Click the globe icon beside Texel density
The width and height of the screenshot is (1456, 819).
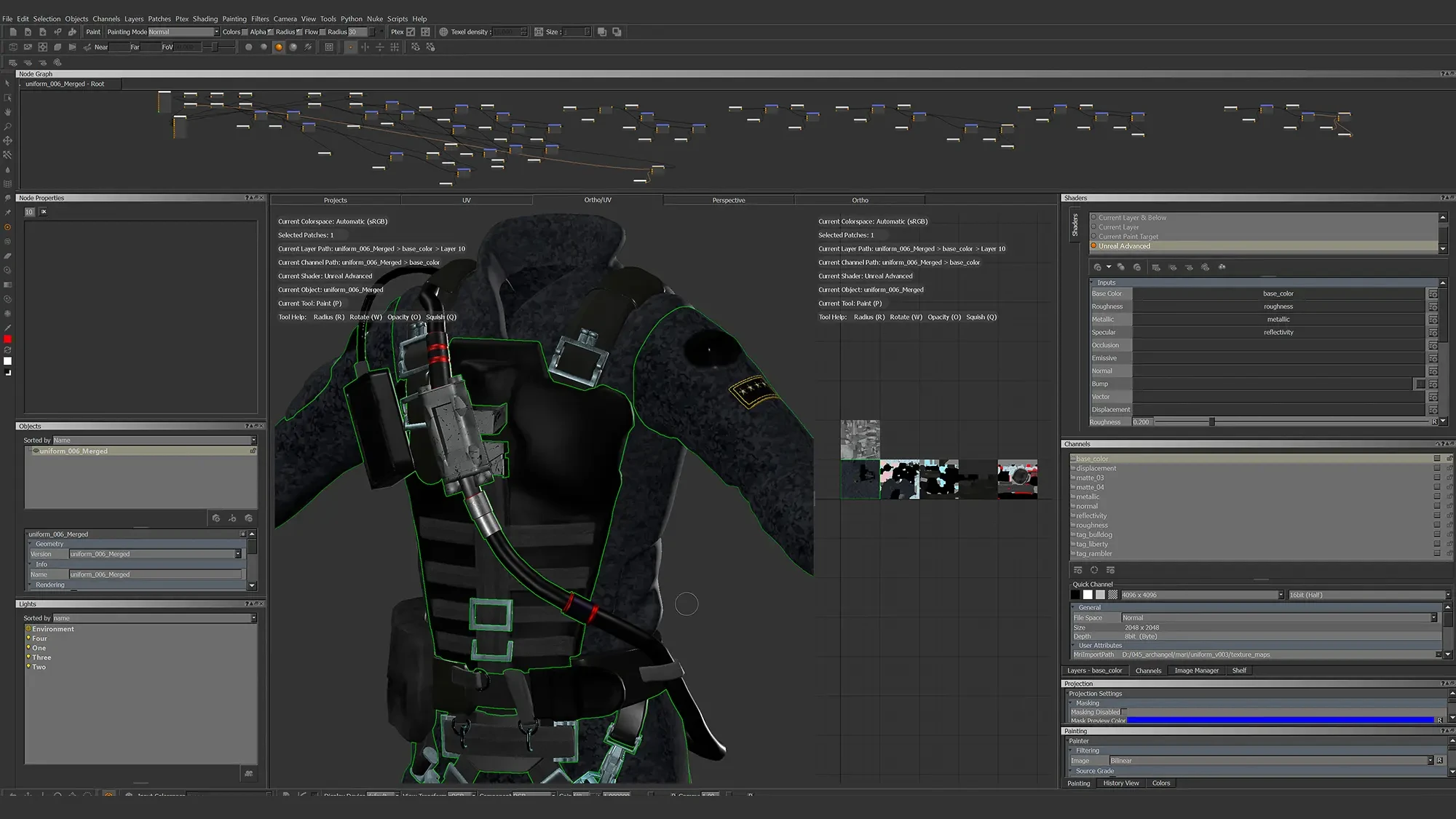(443, 32)
